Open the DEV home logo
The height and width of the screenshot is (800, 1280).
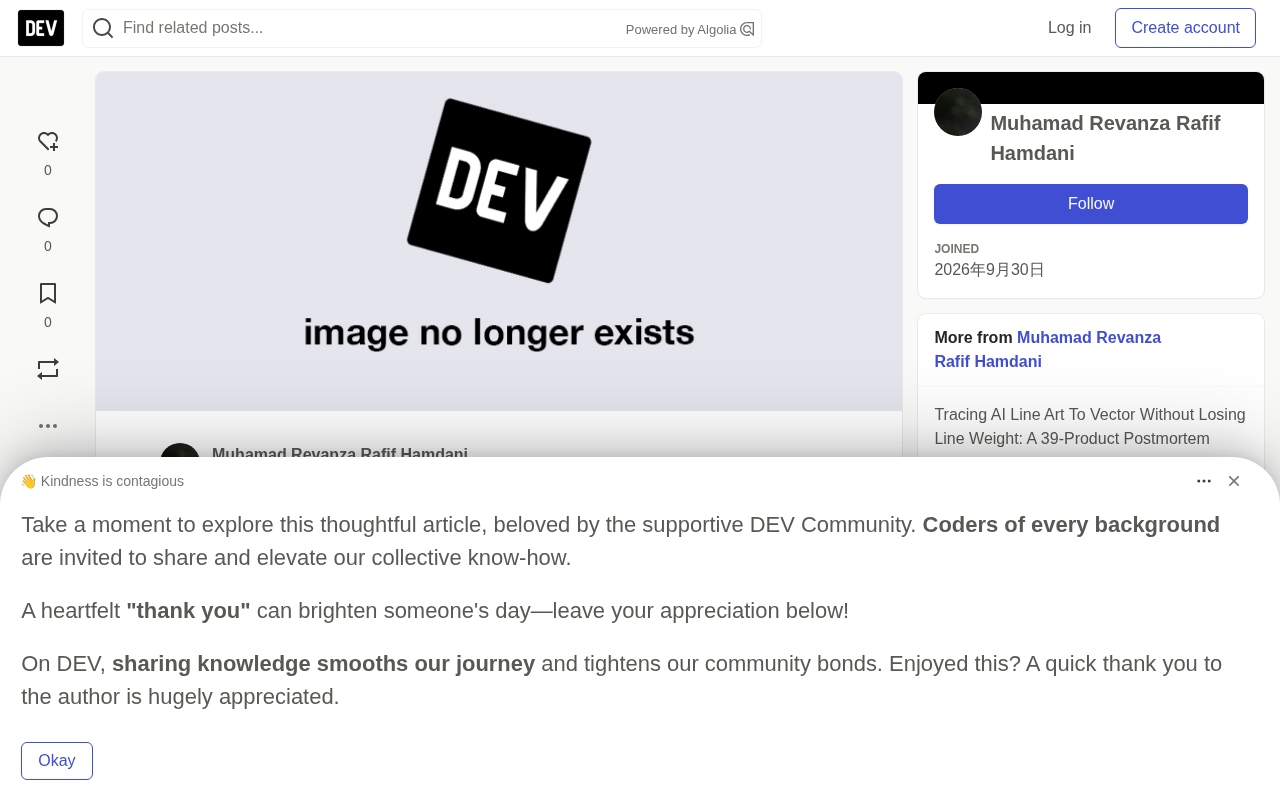(x=41, y=28)
